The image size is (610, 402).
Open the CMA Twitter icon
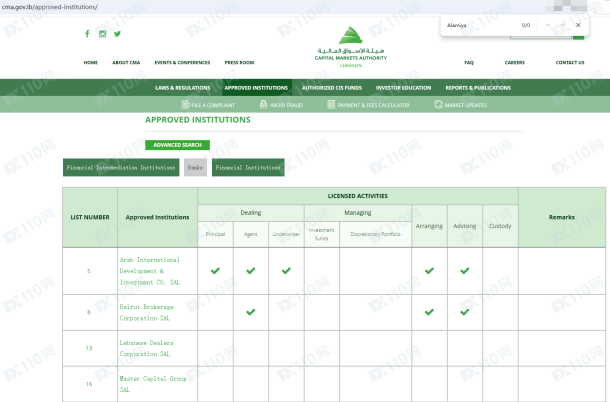[117, 34]
